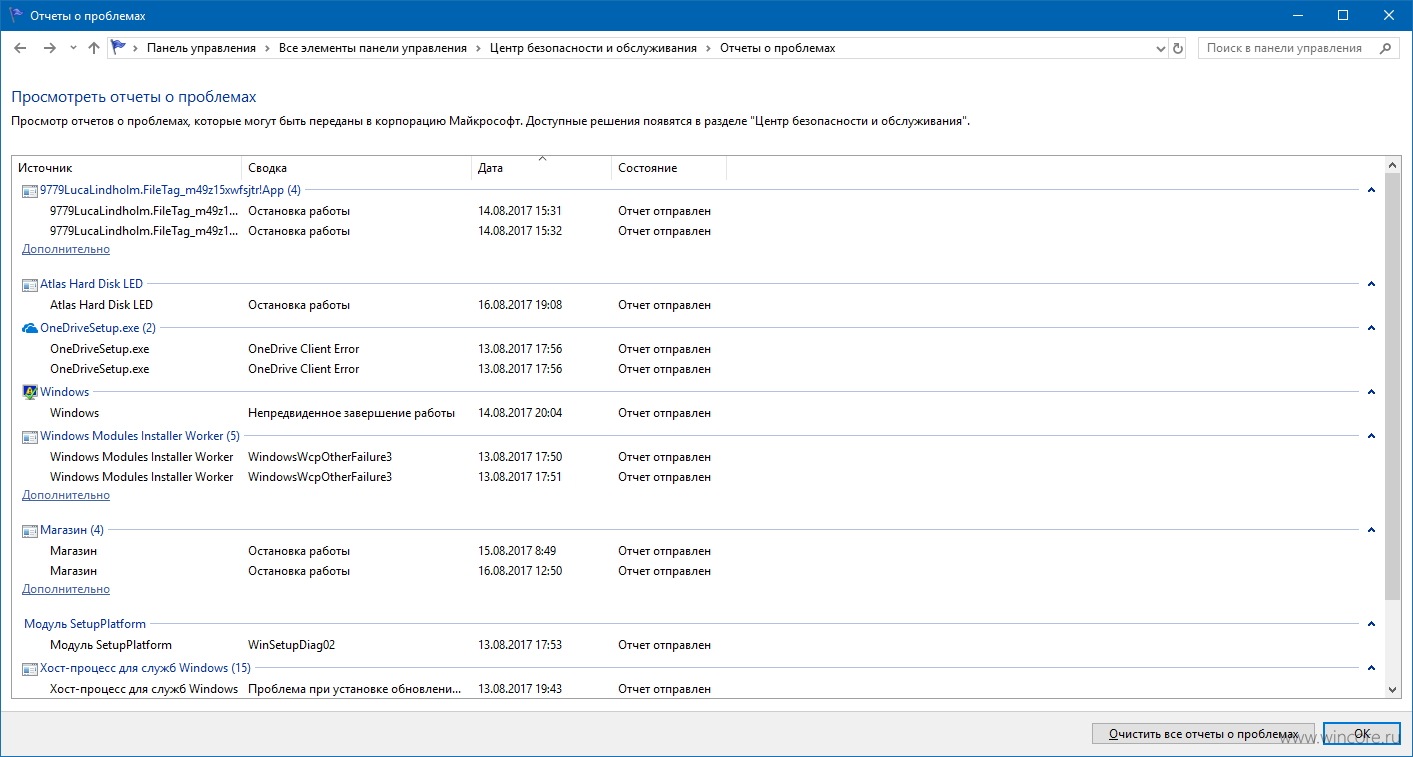
Task: Collapse the Магазин group
Action: [1371, 530]
